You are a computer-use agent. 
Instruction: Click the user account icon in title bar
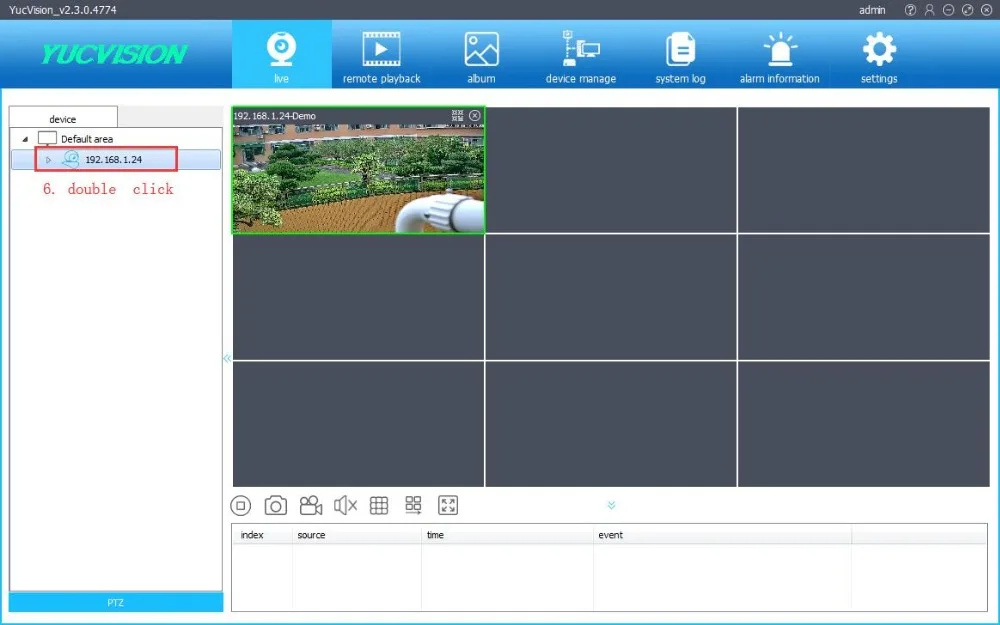click(929, 10)
